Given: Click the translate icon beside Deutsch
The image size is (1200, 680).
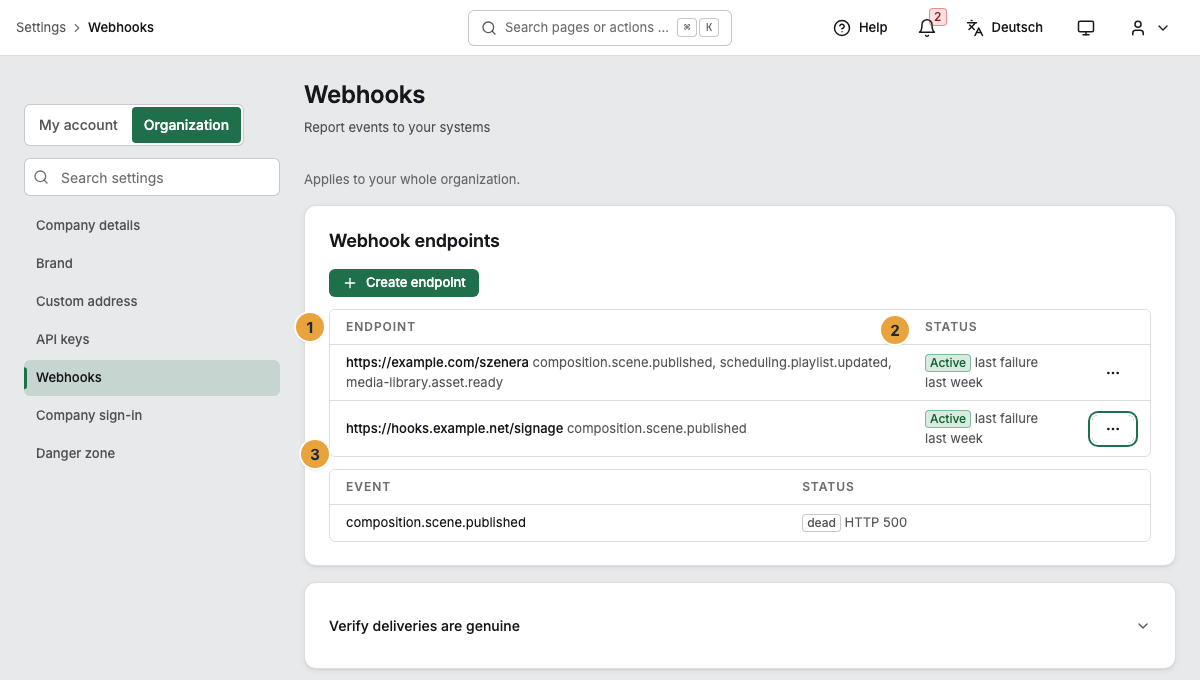Looking at the screenshot, I should pyautogui.click(x=975, y=28).
